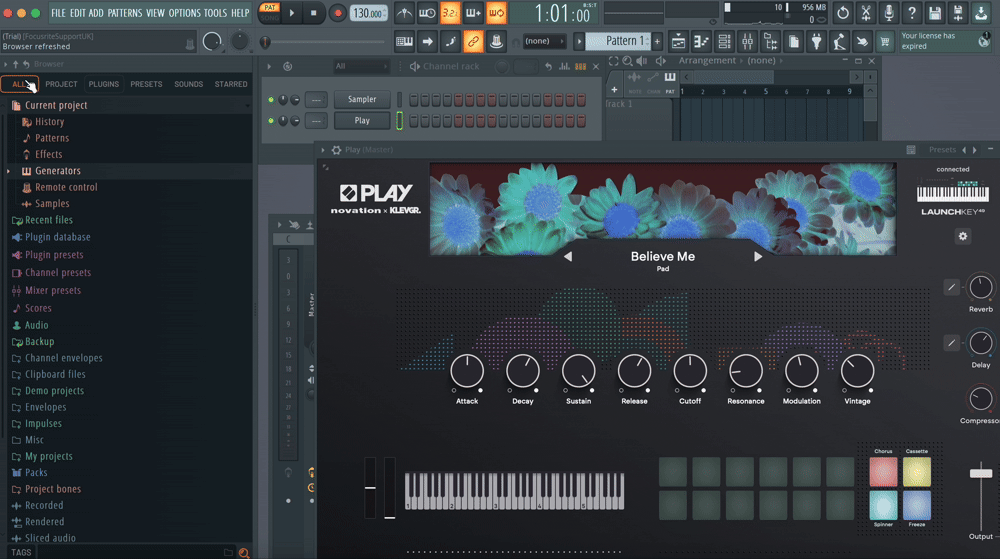
Task: Toggle the Delay edit pencil button
Action: click(x=951, y=343)
